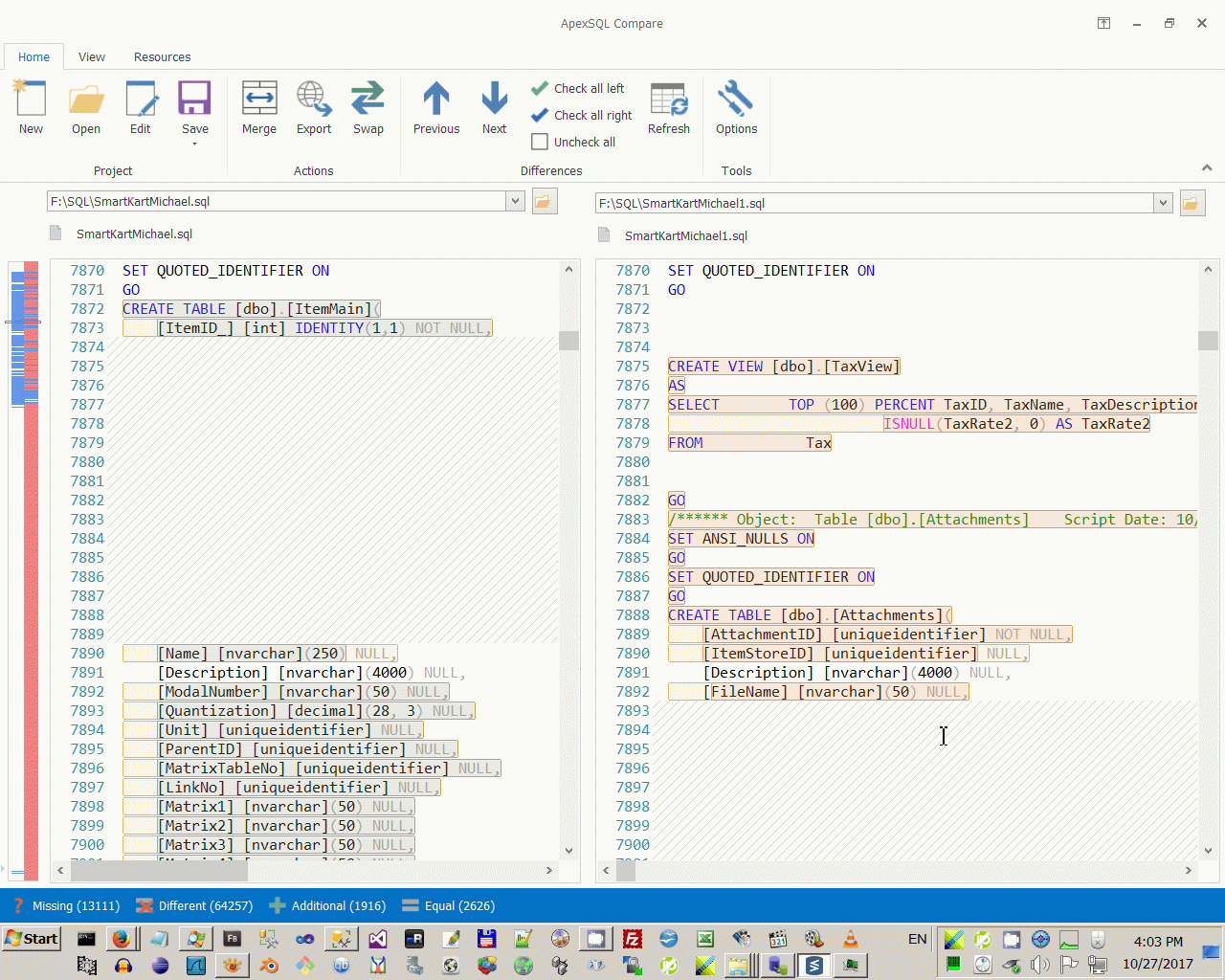This screenshot has height=980, width=1225.
Task: Click the Missing (13111) status filter
Action: (65, 905)
